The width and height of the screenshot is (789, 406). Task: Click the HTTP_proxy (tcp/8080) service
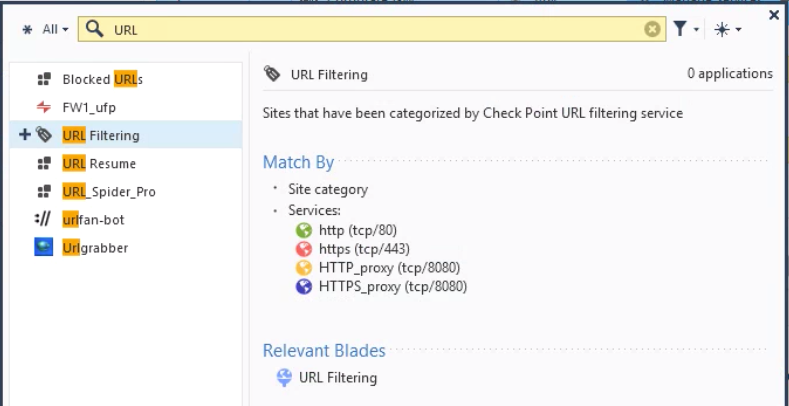pyautogui.click(x=389, y=268)
